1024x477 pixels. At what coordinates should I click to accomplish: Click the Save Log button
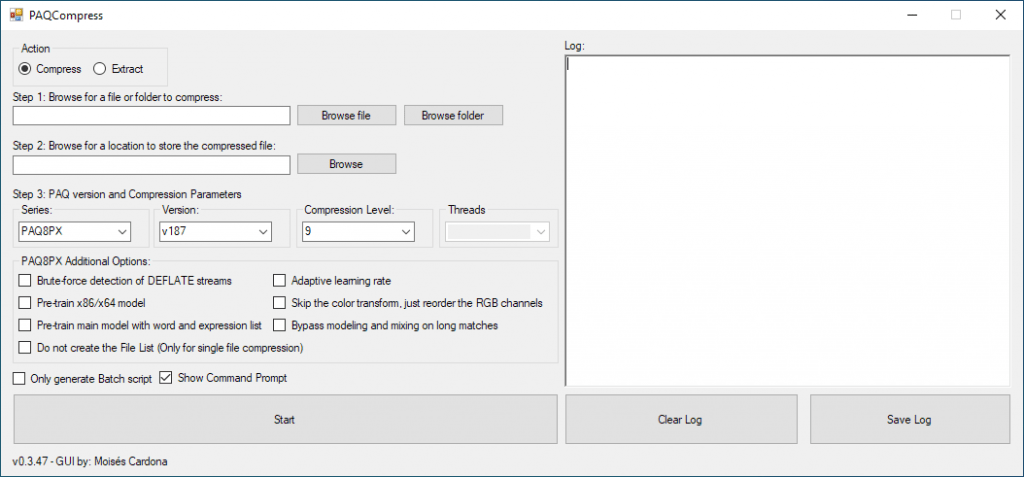tap(909, 419)
